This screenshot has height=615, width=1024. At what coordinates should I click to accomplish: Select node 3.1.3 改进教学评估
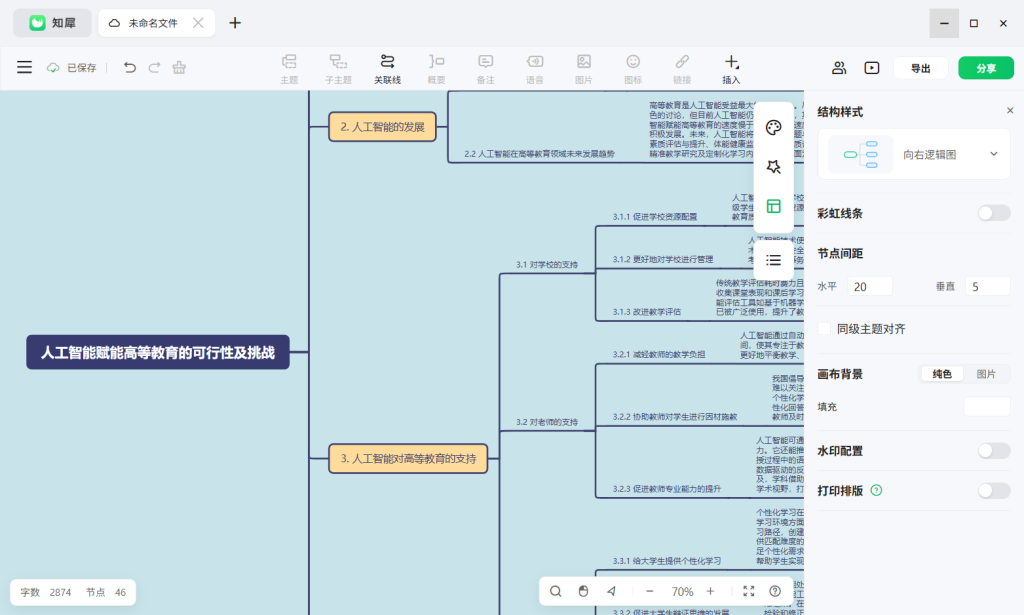point(647,312)
